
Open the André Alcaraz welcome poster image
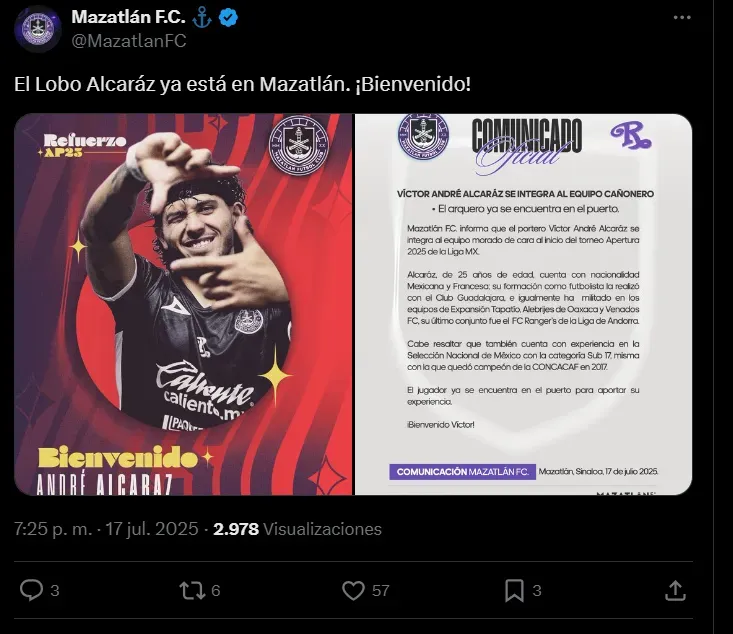(183, 304)
